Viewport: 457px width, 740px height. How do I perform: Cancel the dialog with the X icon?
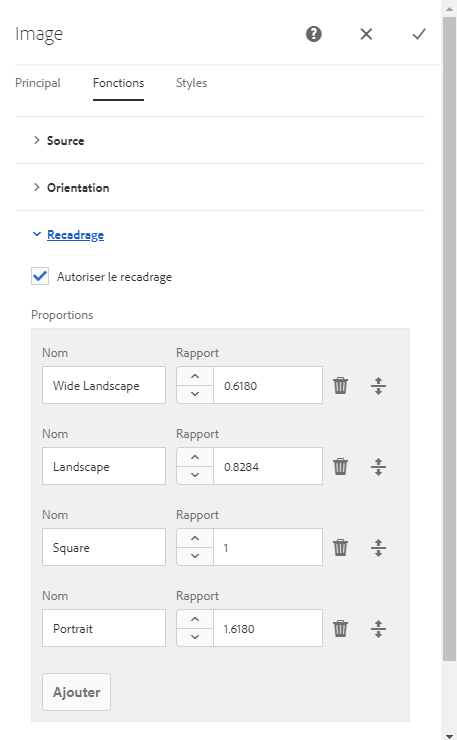click(x=366, y=34)
